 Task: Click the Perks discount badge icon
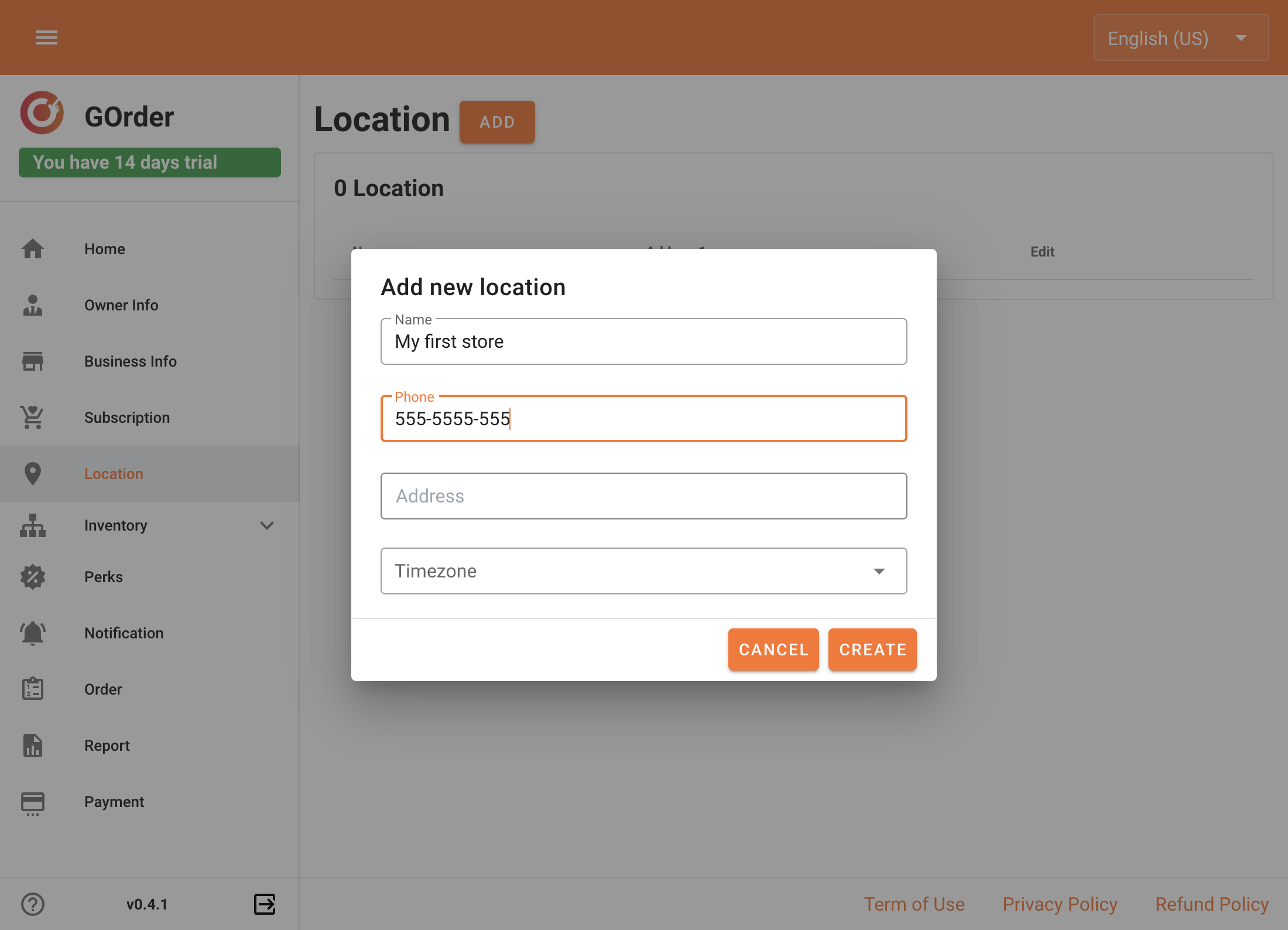[33, 577]
